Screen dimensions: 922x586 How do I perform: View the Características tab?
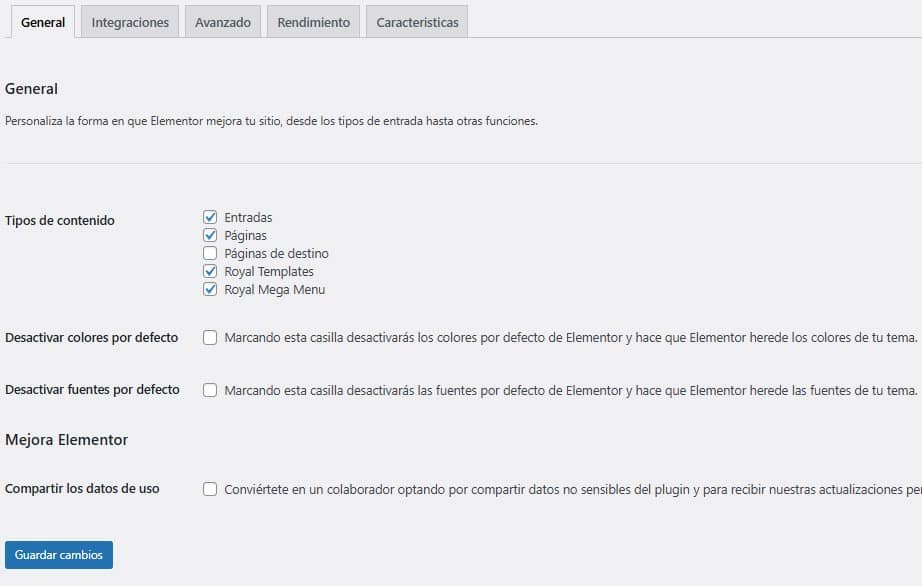416,21
